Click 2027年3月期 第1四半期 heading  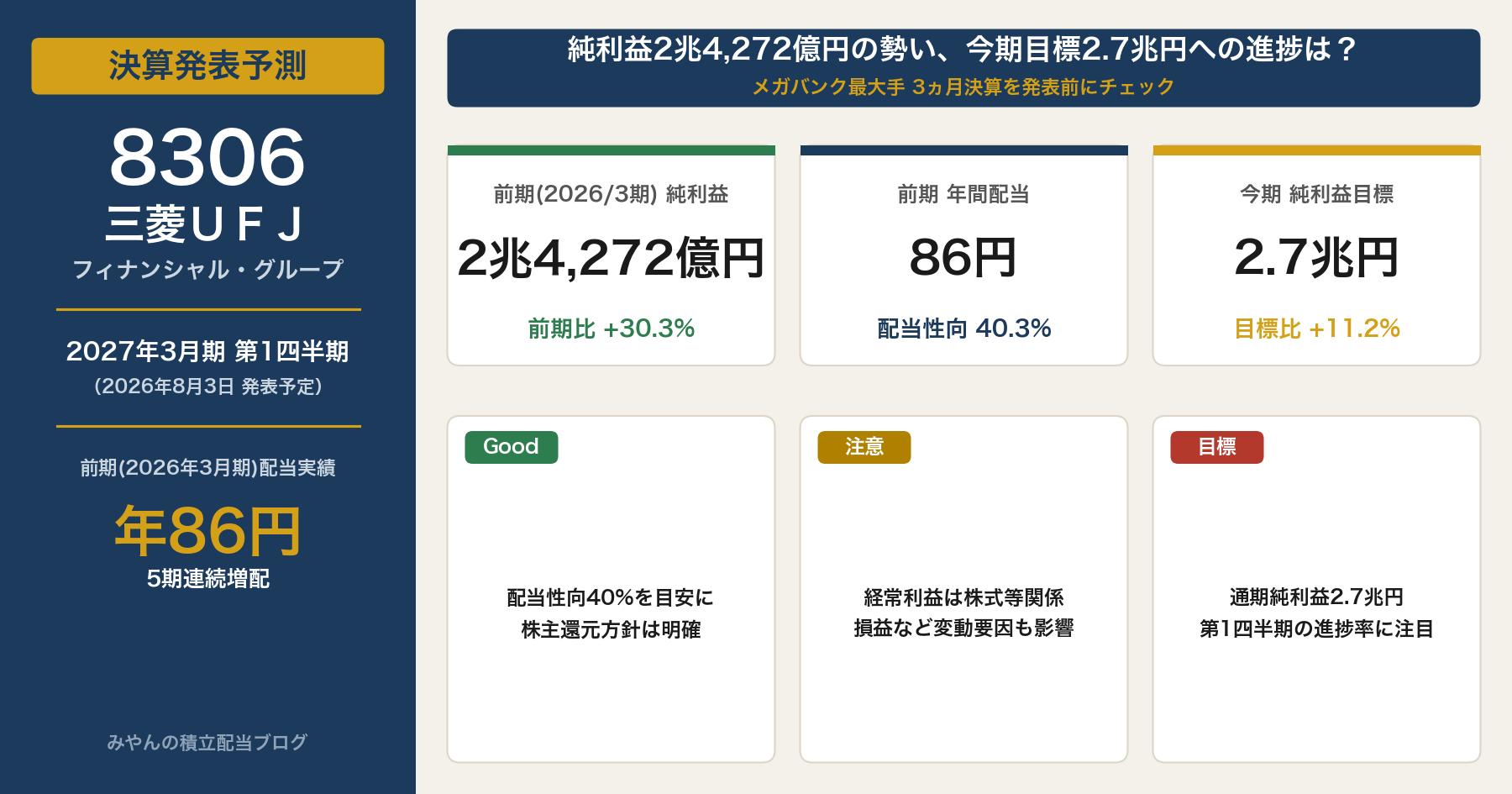[207, 351]
